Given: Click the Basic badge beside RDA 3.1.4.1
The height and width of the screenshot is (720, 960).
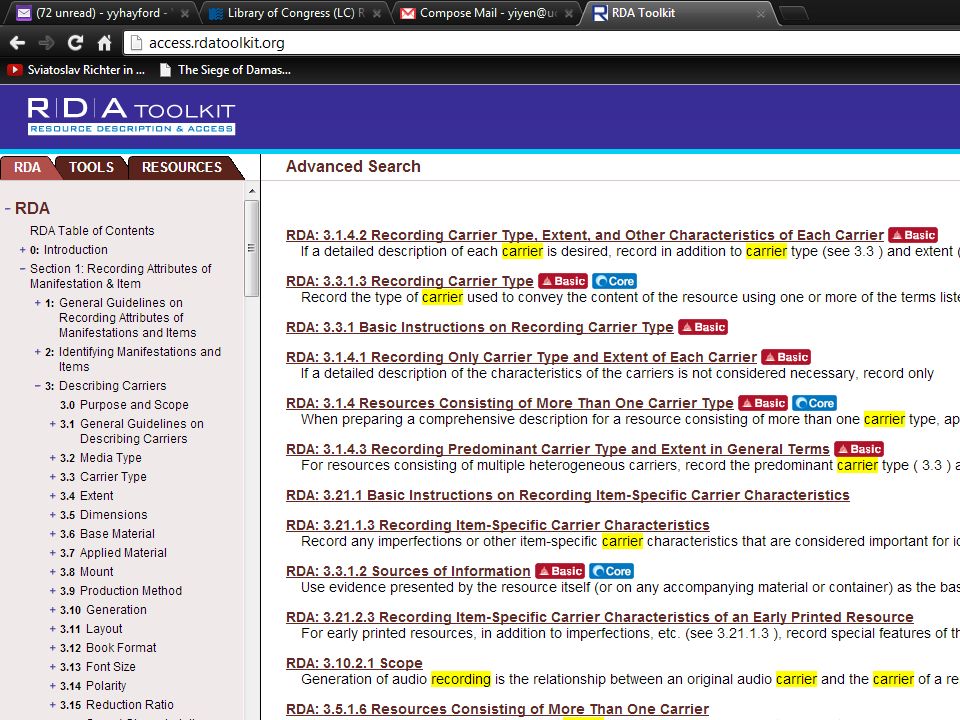Looking at the screenshot, I should pyautogui.click(x=786, y=357).
